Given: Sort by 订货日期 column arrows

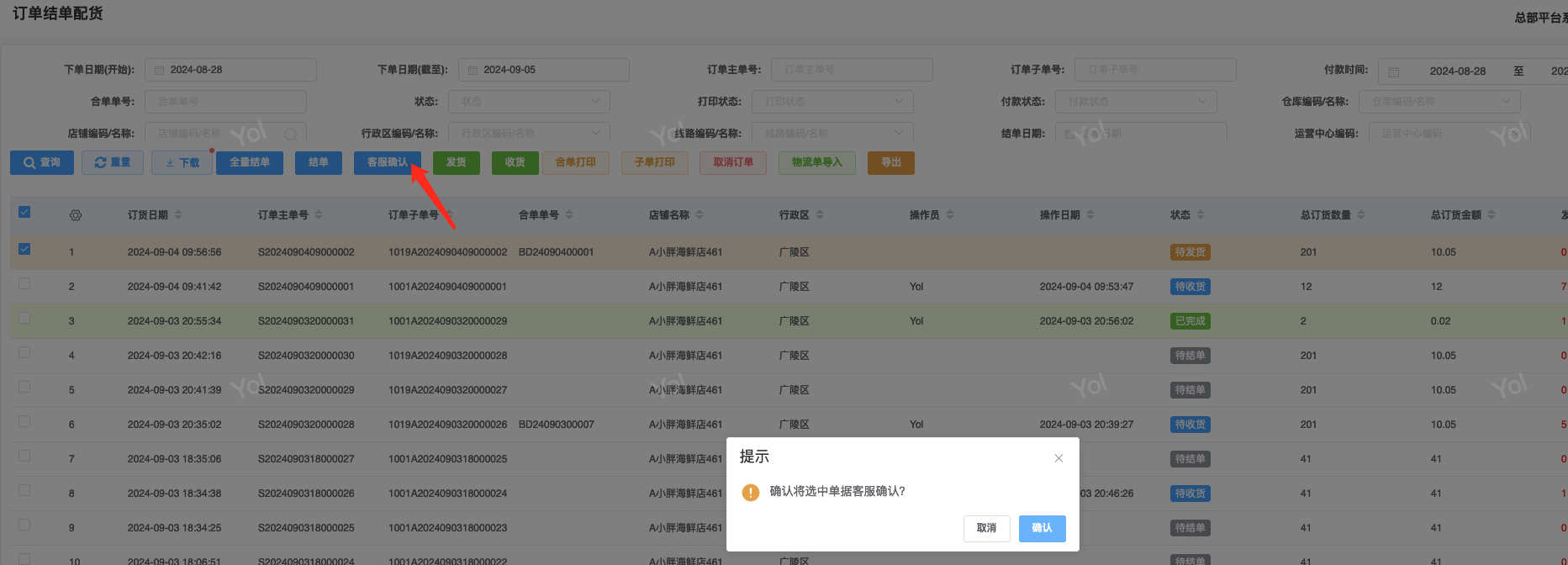Looking at the screenshot, I should pyautogui.click(x=178, y=215).
